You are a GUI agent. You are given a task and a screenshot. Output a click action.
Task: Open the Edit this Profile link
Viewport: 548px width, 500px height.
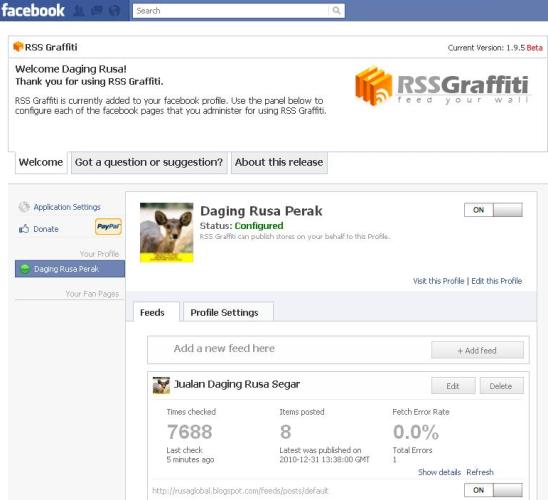[x=496, y=281]
